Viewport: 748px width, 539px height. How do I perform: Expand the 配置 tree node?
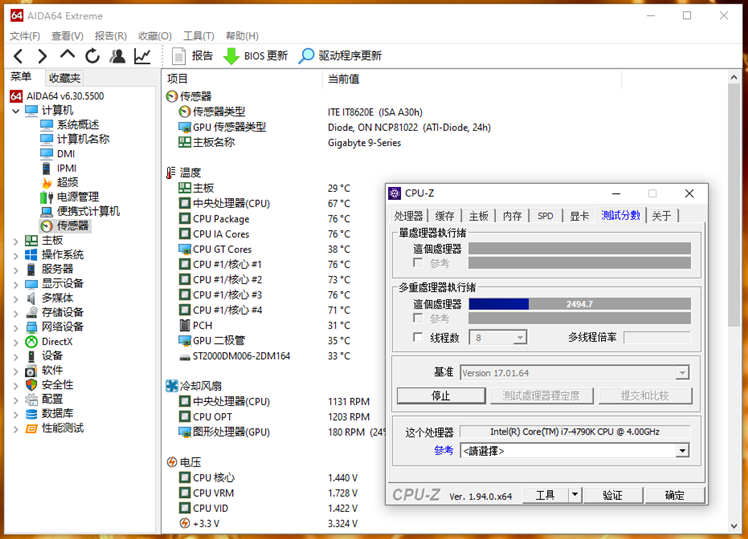click(x=16, y=400)
